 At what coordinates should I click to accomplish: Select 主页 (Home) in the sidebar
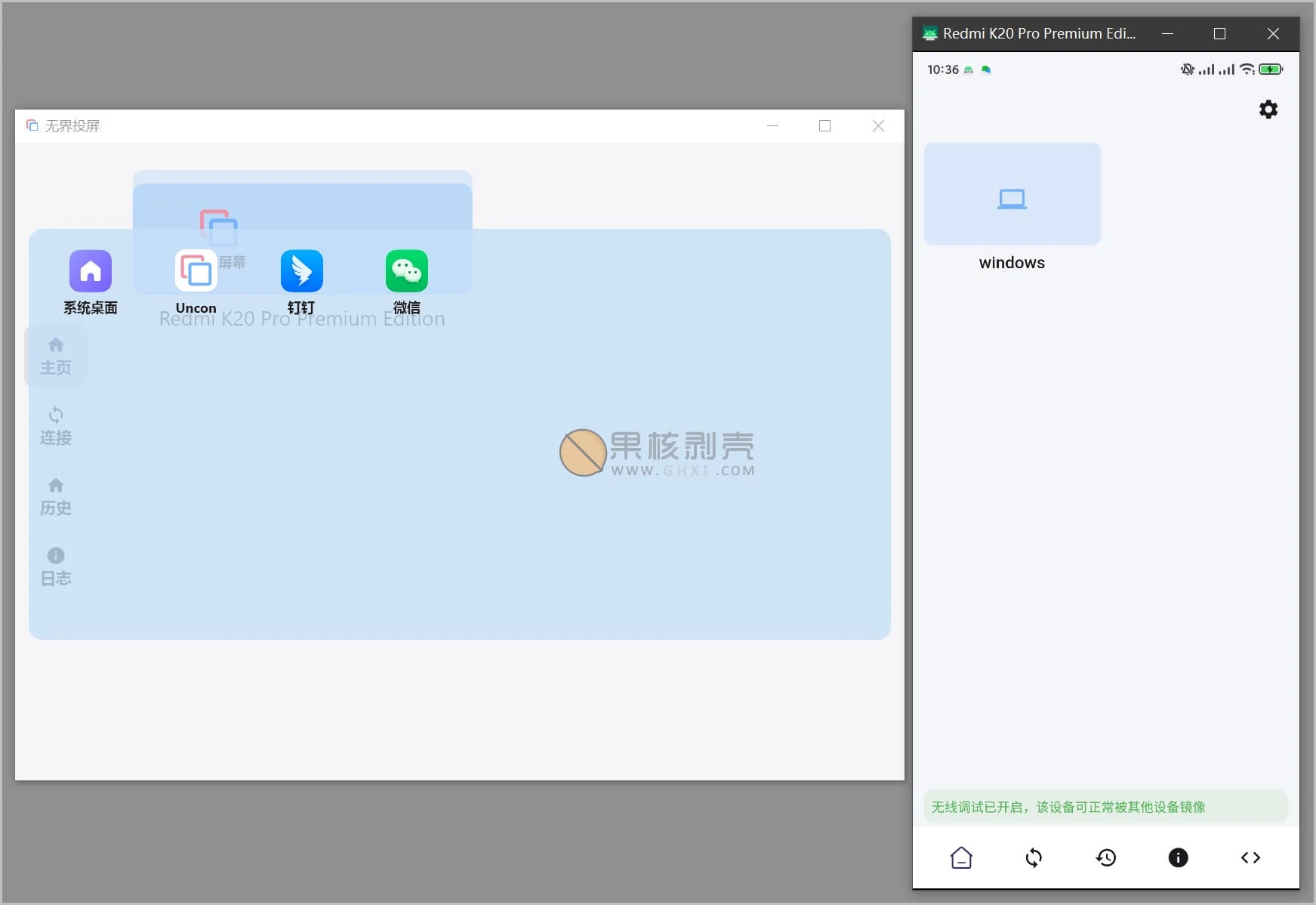[x=55, y=355]
